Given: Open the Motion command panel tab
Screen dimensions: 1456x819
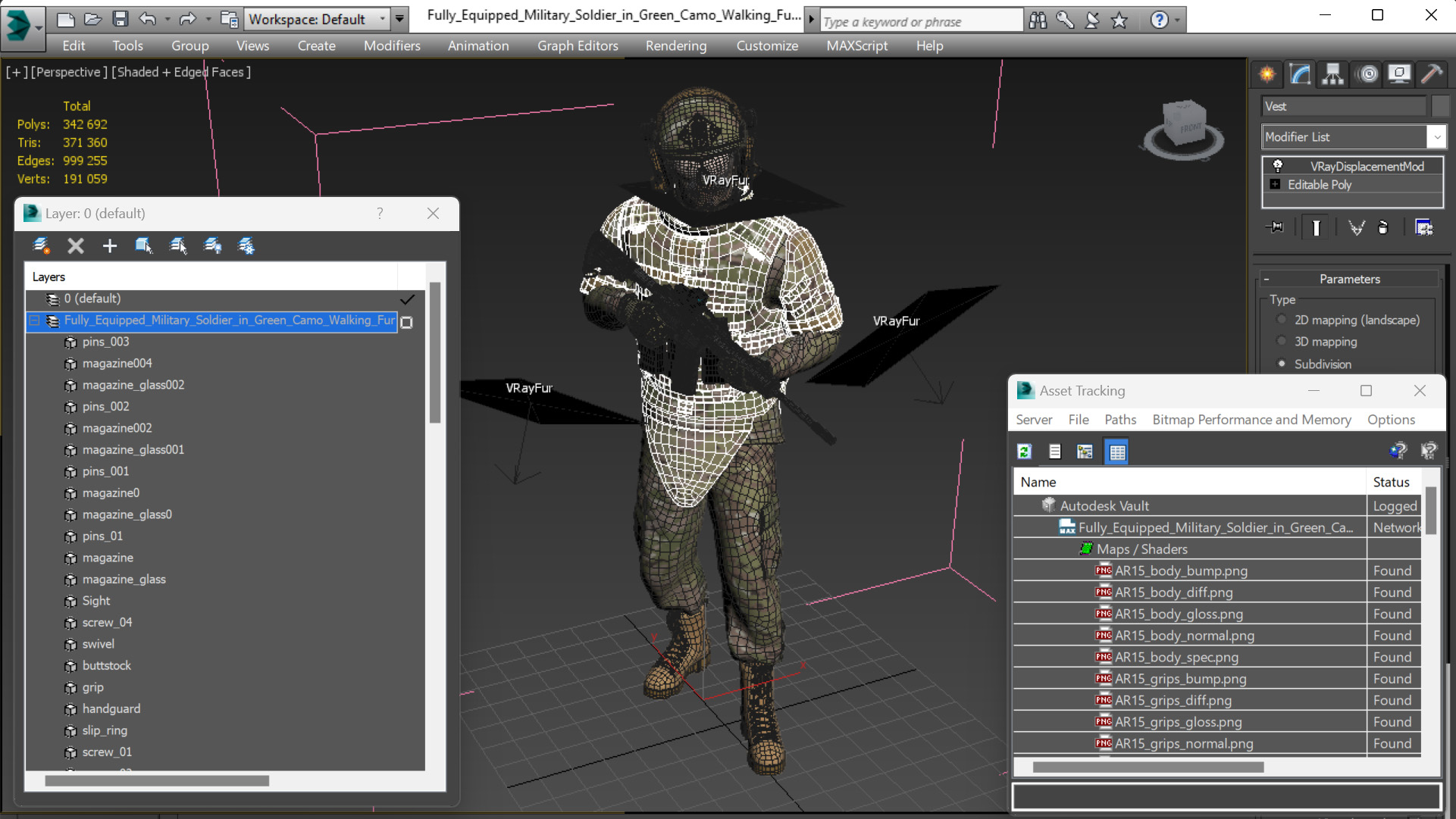Looking at the screenshot, I should [1367, 73].
